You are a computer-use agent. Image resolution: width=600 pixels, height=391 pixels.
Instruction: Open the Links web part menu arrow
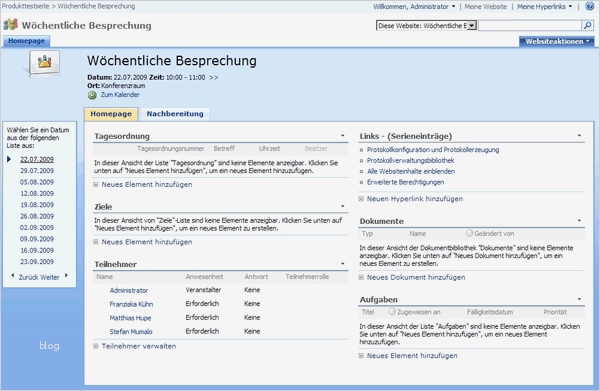pos(579,135)
